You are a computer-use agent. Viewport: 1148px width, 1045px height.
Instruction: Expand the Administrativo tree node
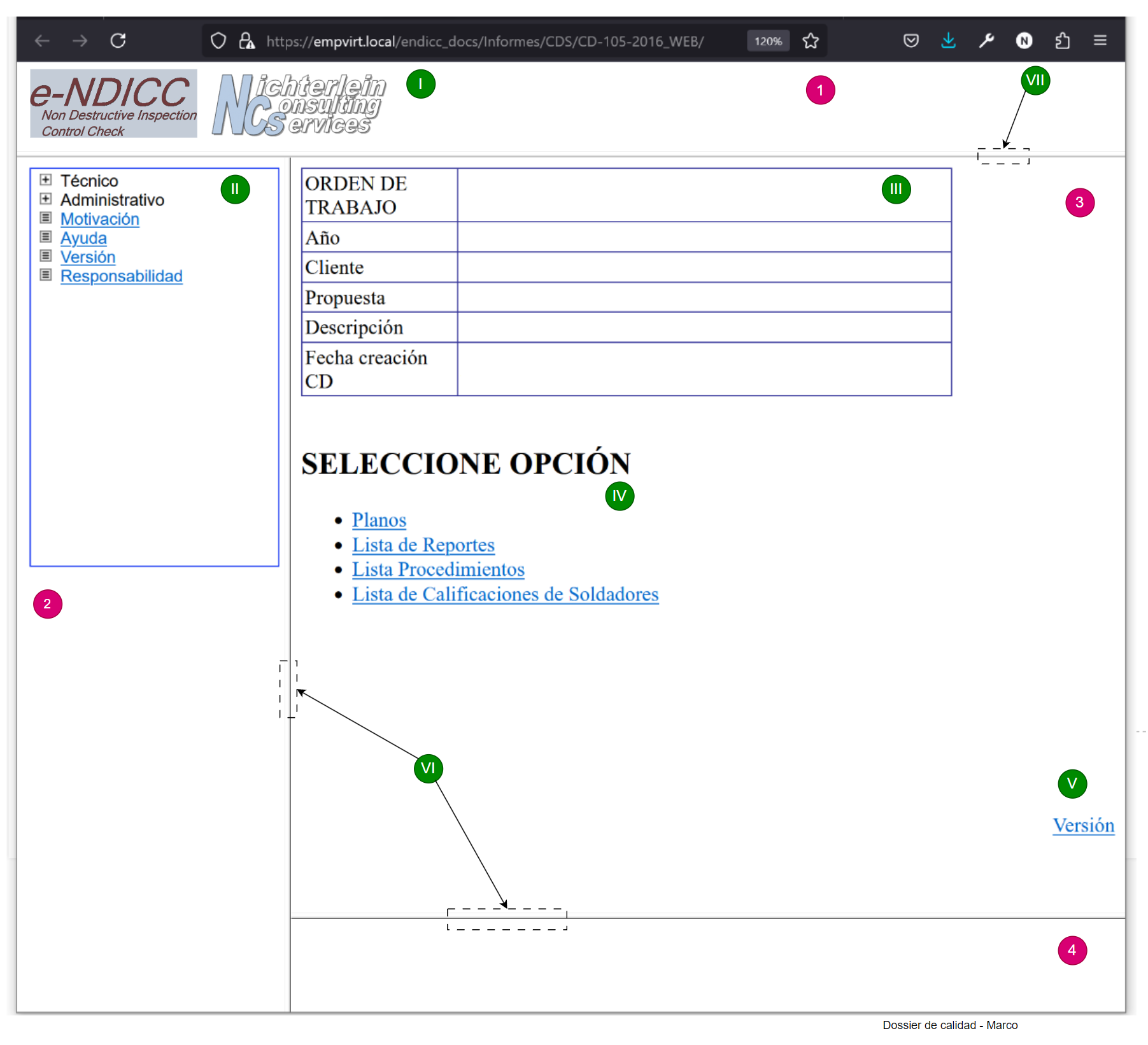coord(46,199)
